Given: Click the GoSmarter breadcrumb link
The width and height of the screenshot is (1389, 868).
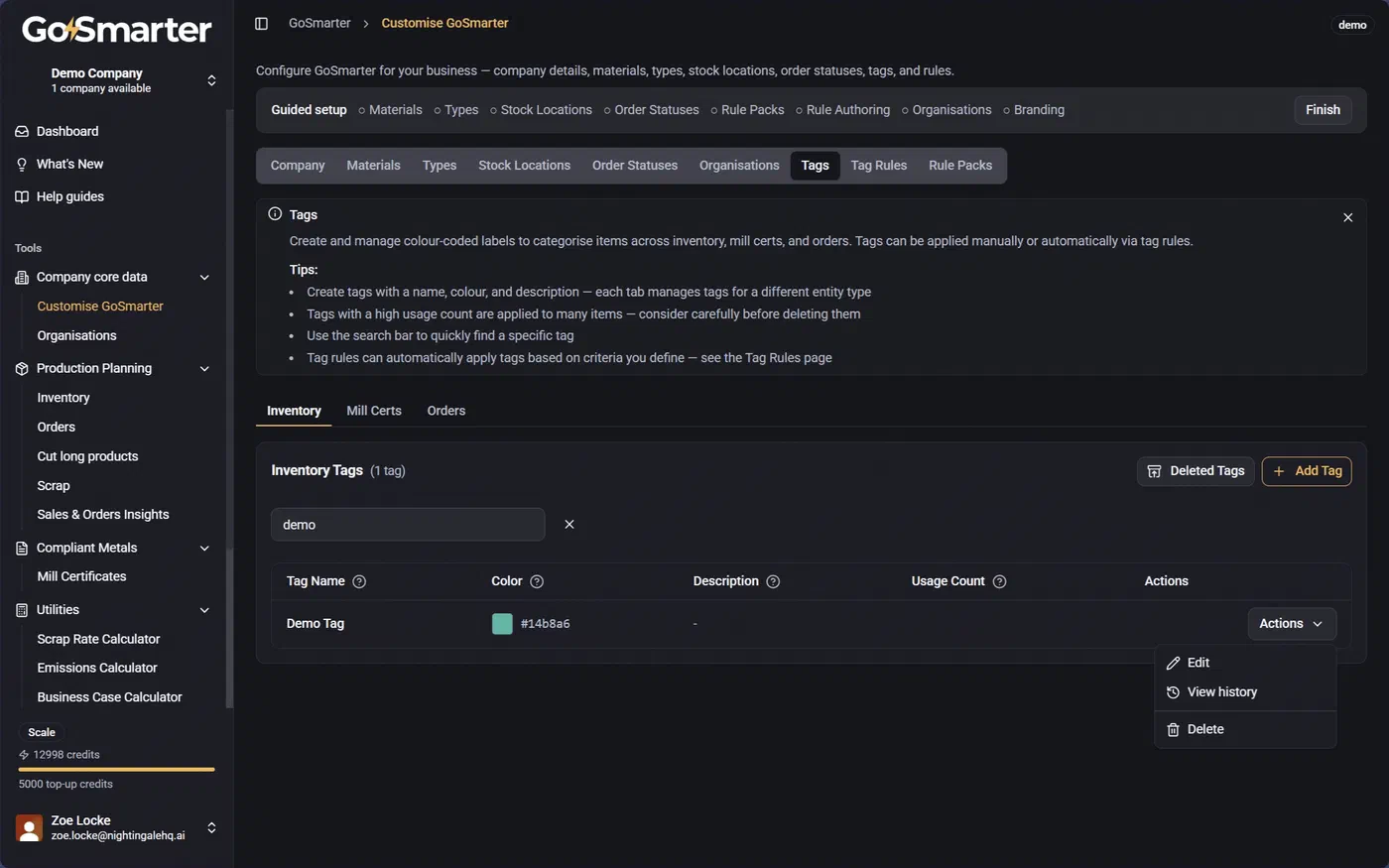Looking at the screenshot, I should (x=319, y=23).
